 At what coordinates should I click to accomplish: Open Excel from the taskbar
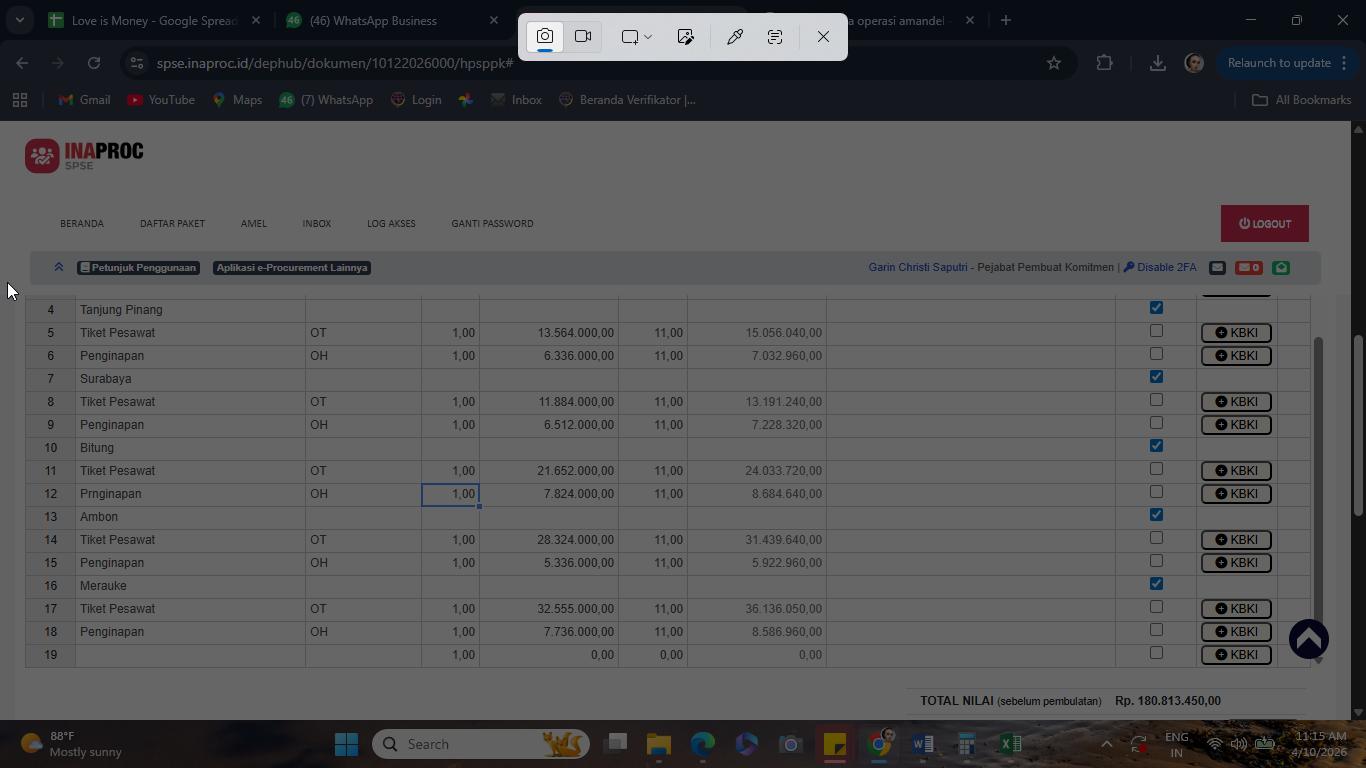(x=1011, y=744)
